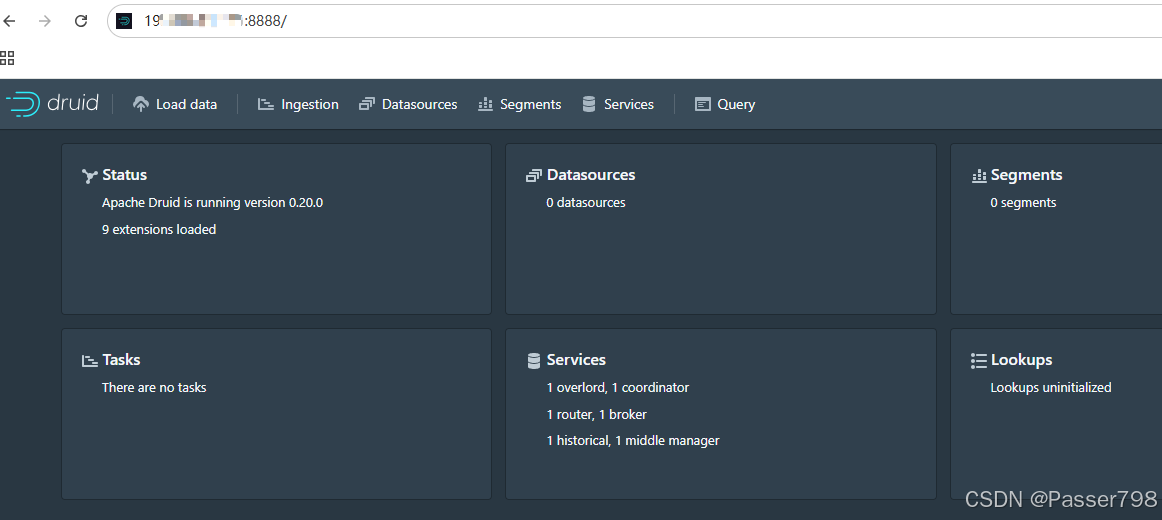Click the browser address bar

634,21
